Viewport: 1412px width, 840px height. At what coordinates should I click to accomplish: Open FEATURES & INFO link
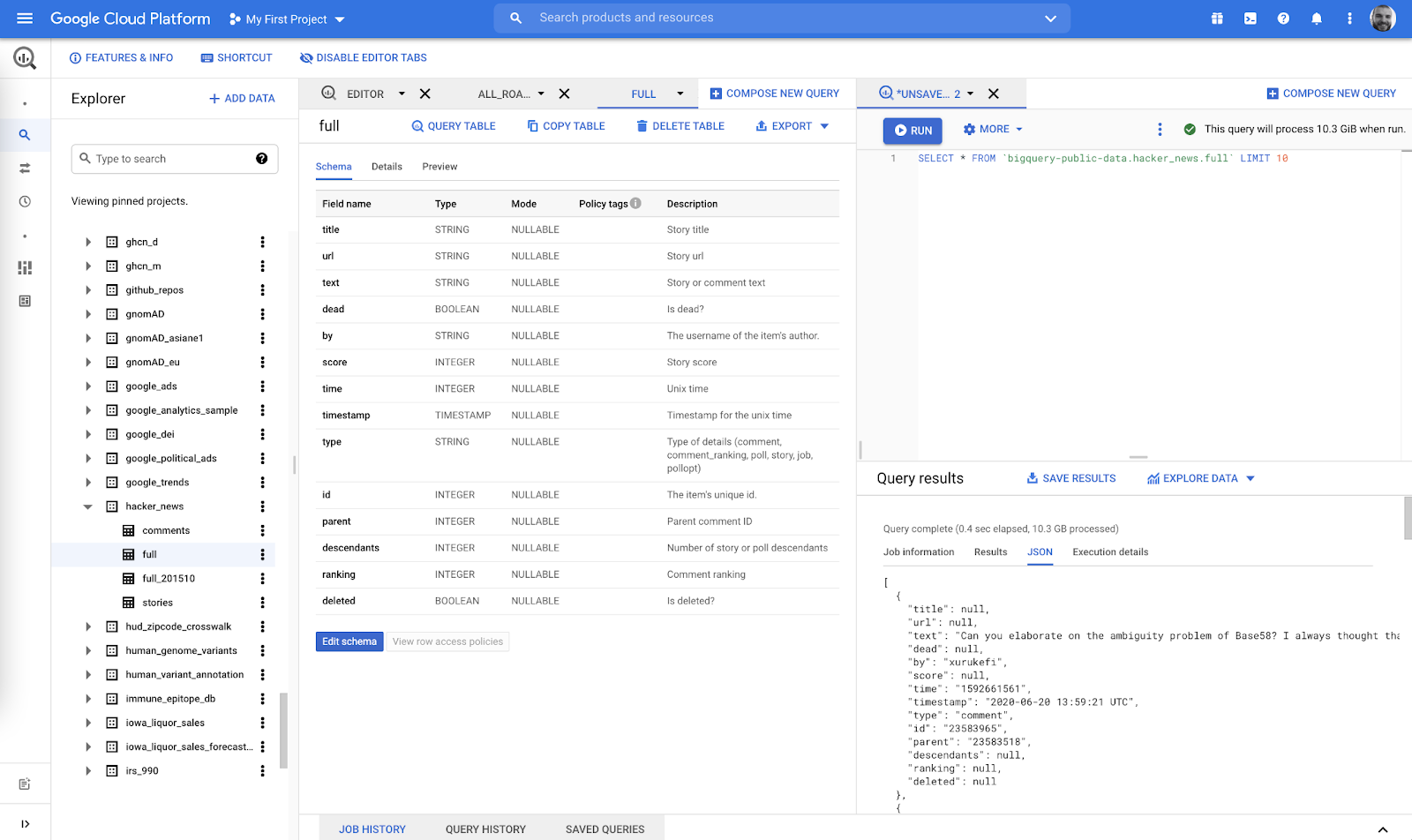click(121, 58)
